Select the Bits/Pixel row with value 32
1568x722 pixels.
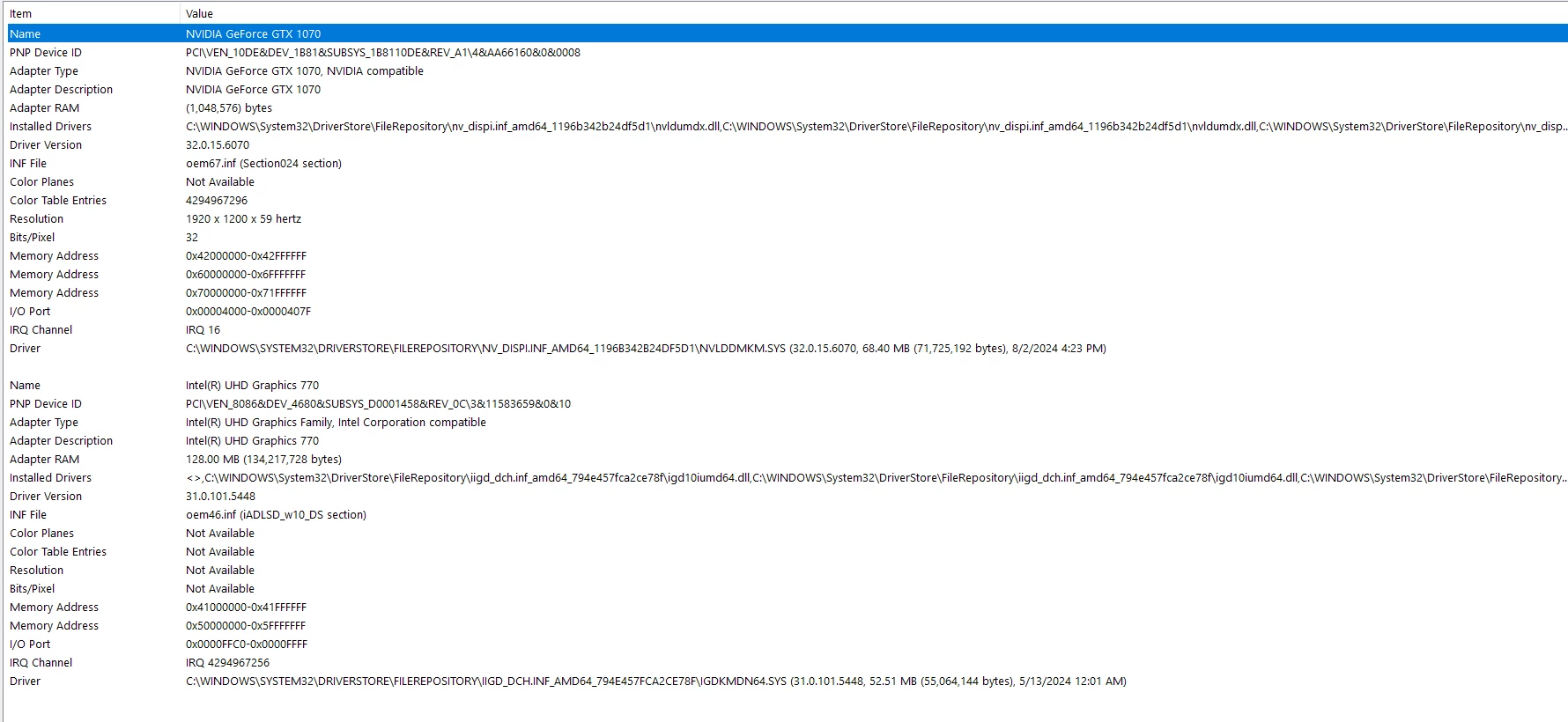pos(788,237)
